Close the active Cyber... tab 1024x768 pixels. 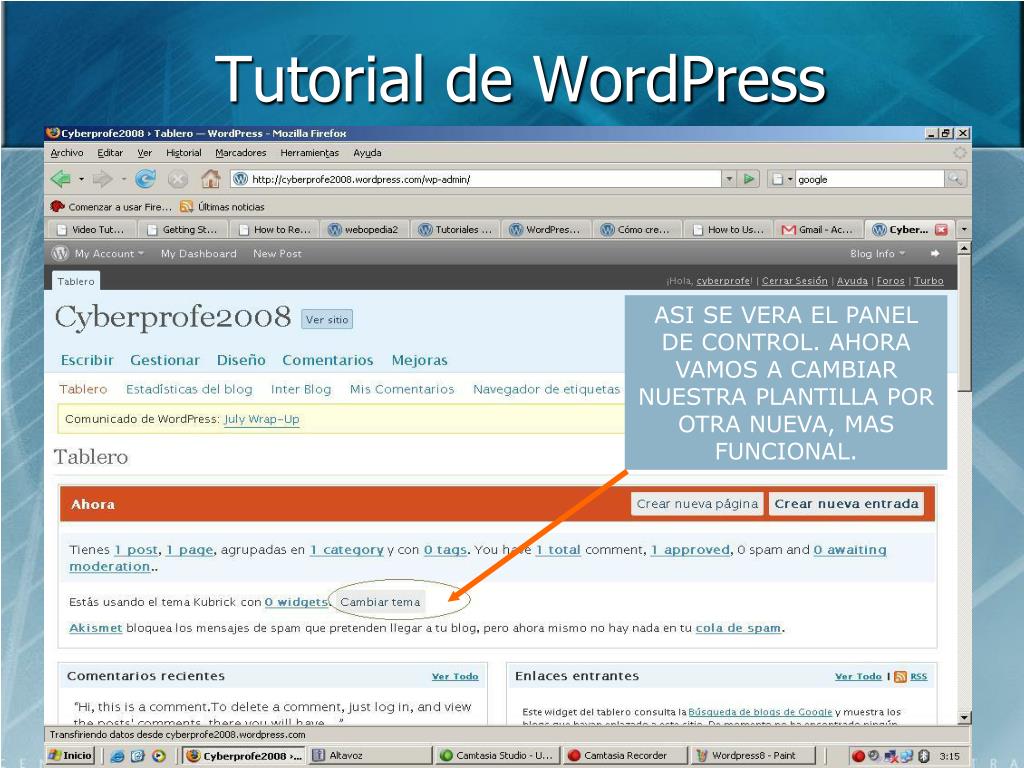pyautogui.click(x=941, y=230)
